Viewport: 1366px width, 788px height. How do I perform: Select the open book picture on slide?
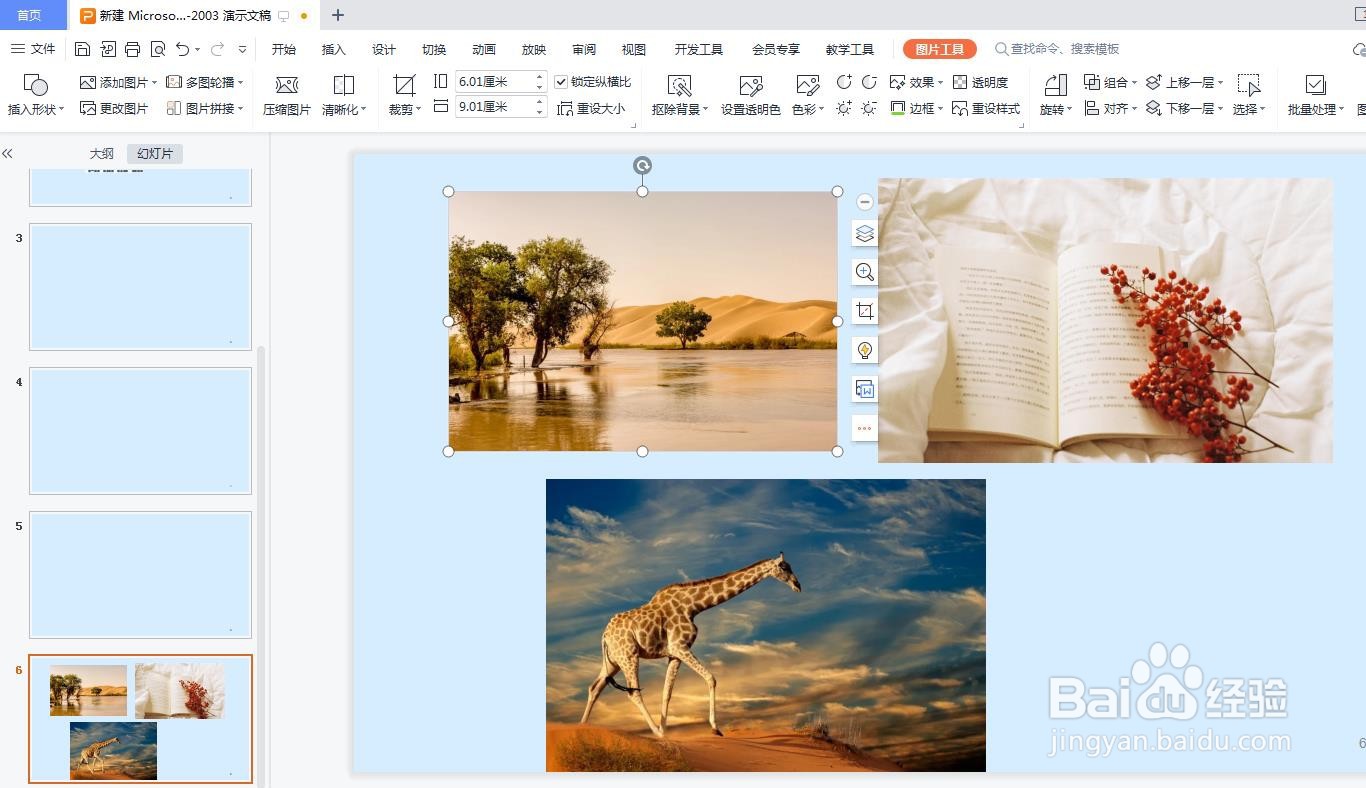tap(1105, 320)
